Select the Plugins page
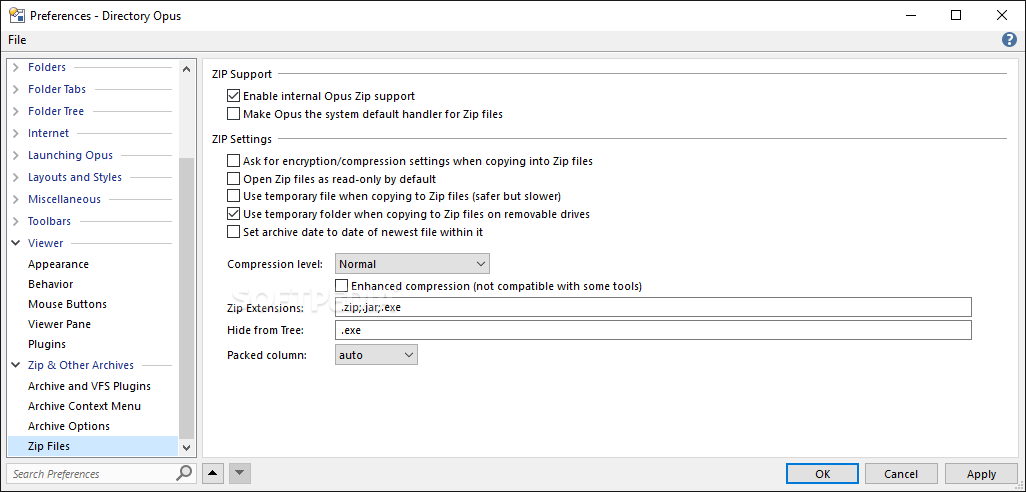Viewport: 1026px width, 492px height. [47, 344]
